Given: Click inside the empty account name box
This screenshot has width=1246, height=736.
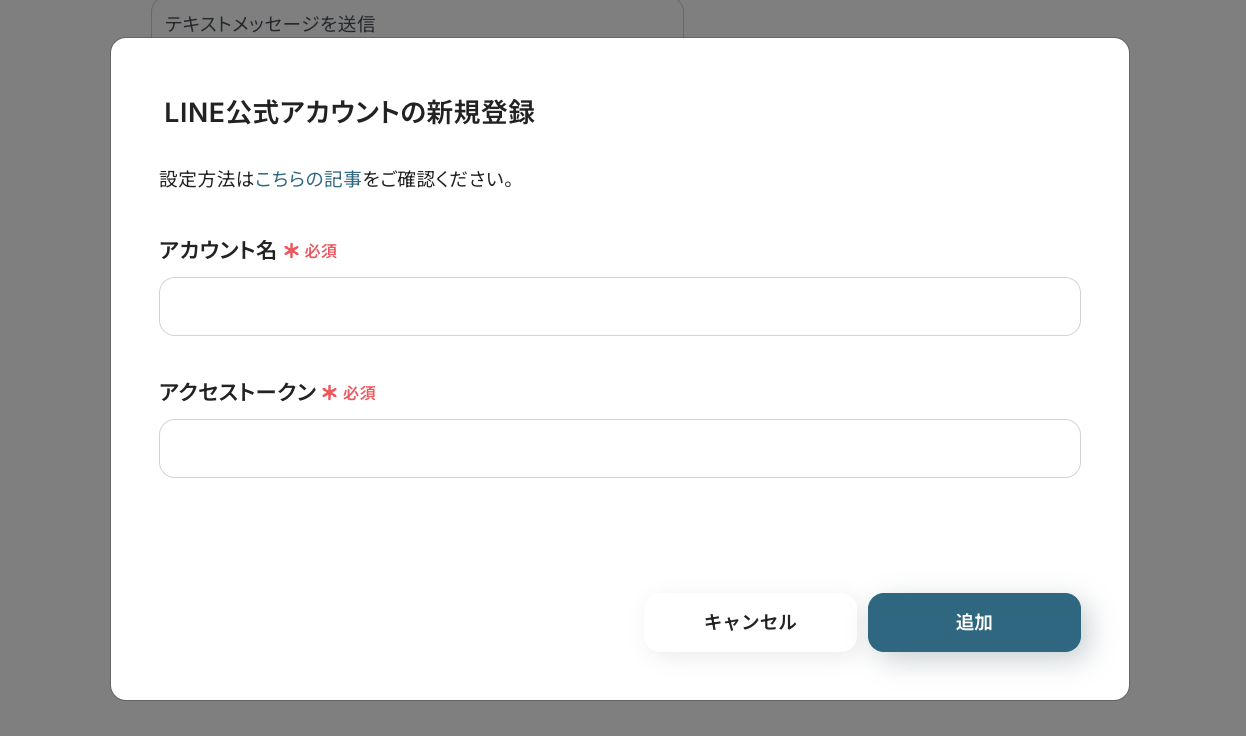Looking at the screenshot, I should [x=620, y=306].
